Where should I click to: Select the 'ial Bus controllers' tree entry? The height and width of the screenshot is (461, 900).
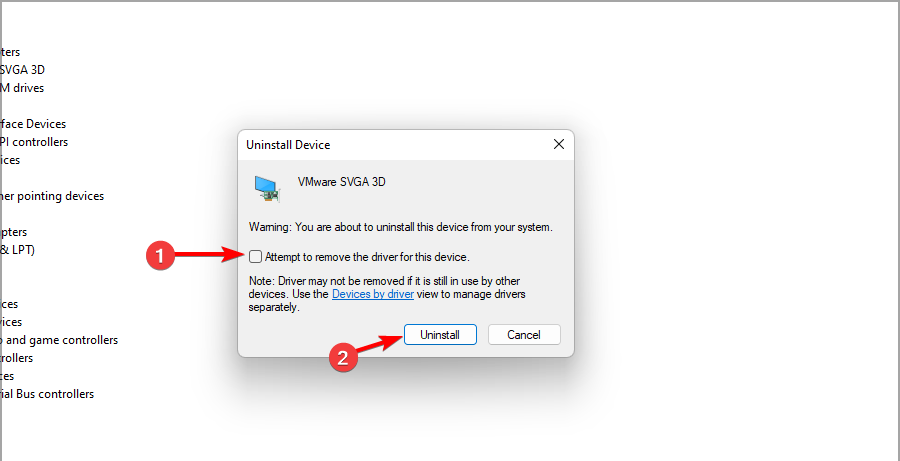48,394
